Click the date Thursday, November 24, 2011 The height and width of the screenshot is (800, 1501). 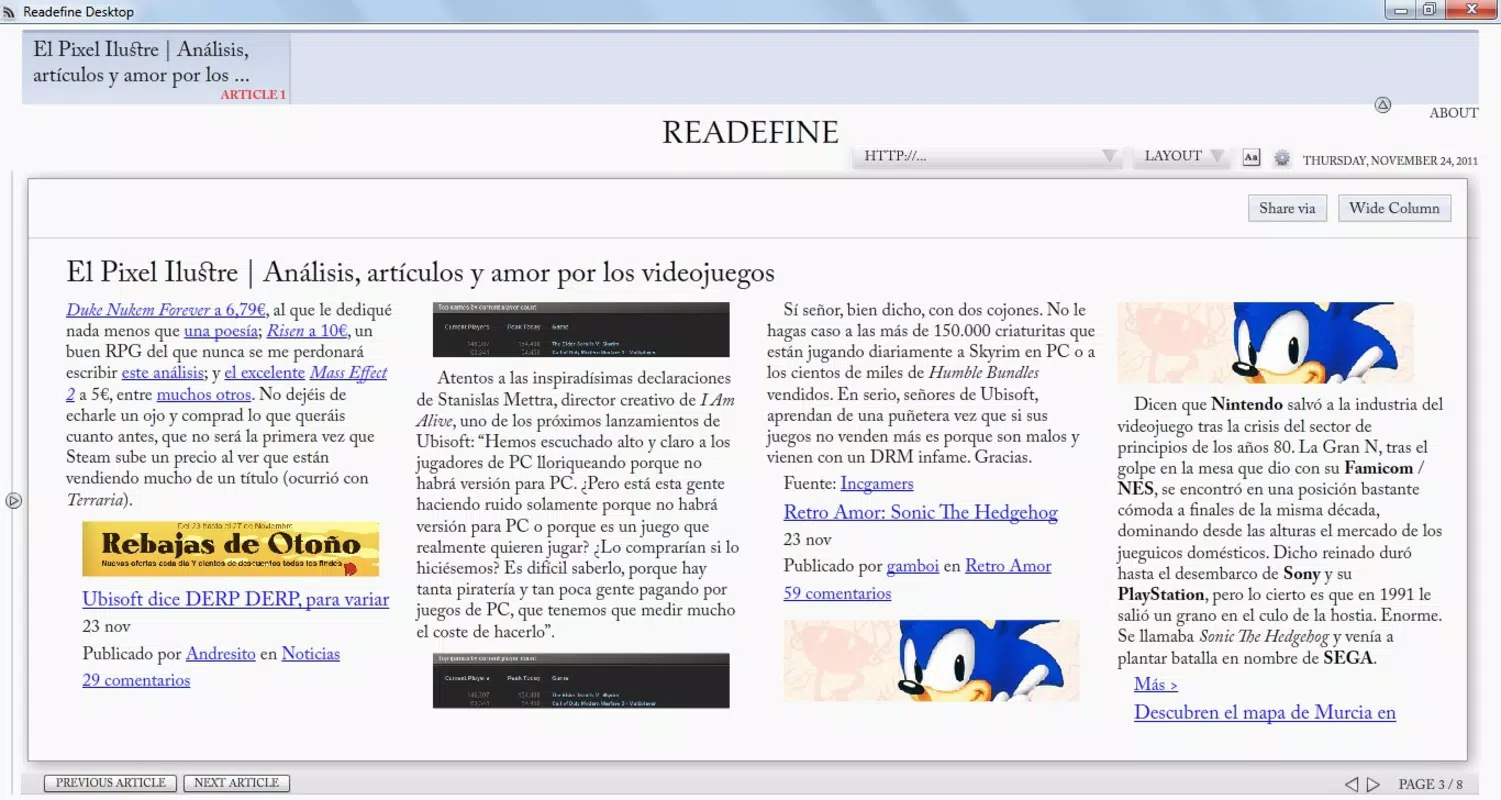pyautogui.click(x=1390, y=160)
